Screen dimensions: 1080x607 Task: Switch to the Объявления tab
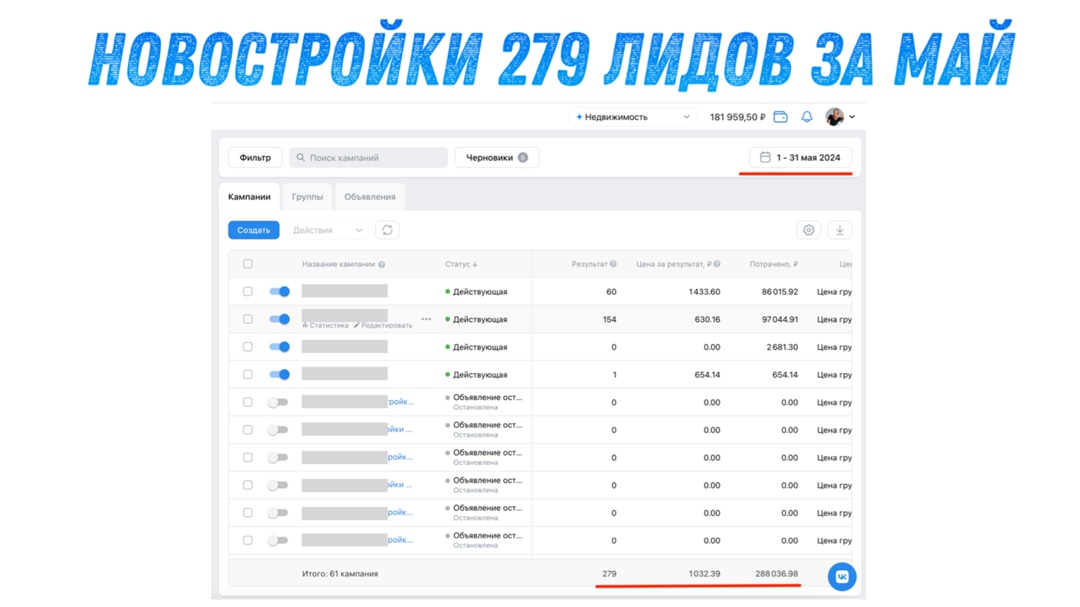(370, 197)
